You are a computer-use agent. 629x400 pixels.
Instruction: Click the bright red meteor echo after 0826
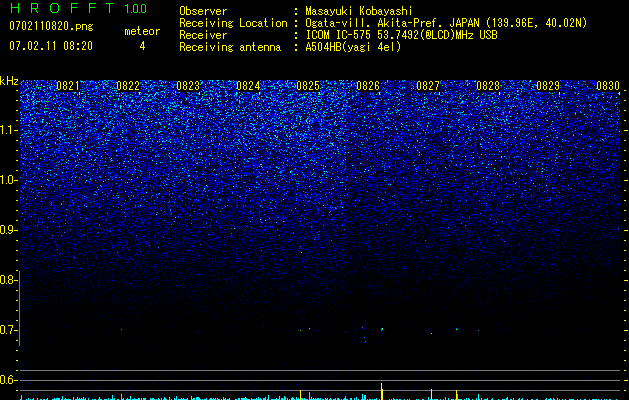(x=382, y=329)
